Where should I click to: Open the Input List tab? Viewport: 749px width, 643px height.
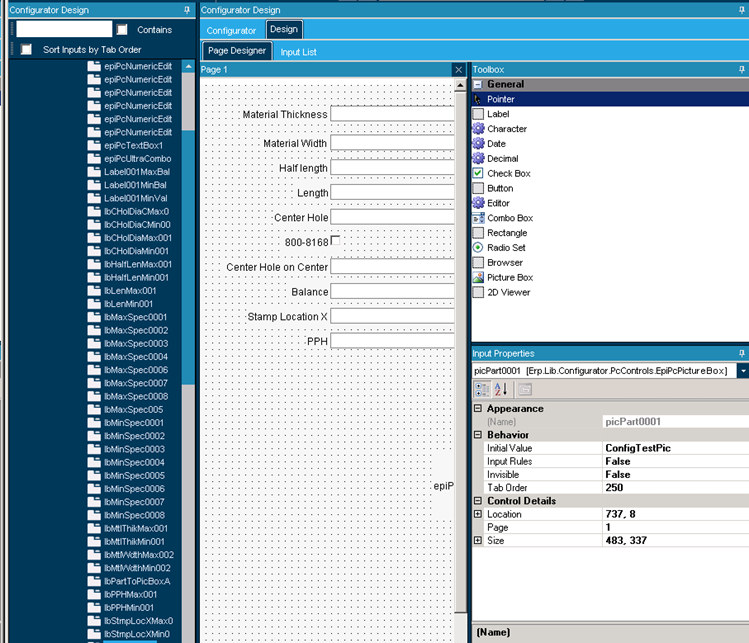point(298,52)
